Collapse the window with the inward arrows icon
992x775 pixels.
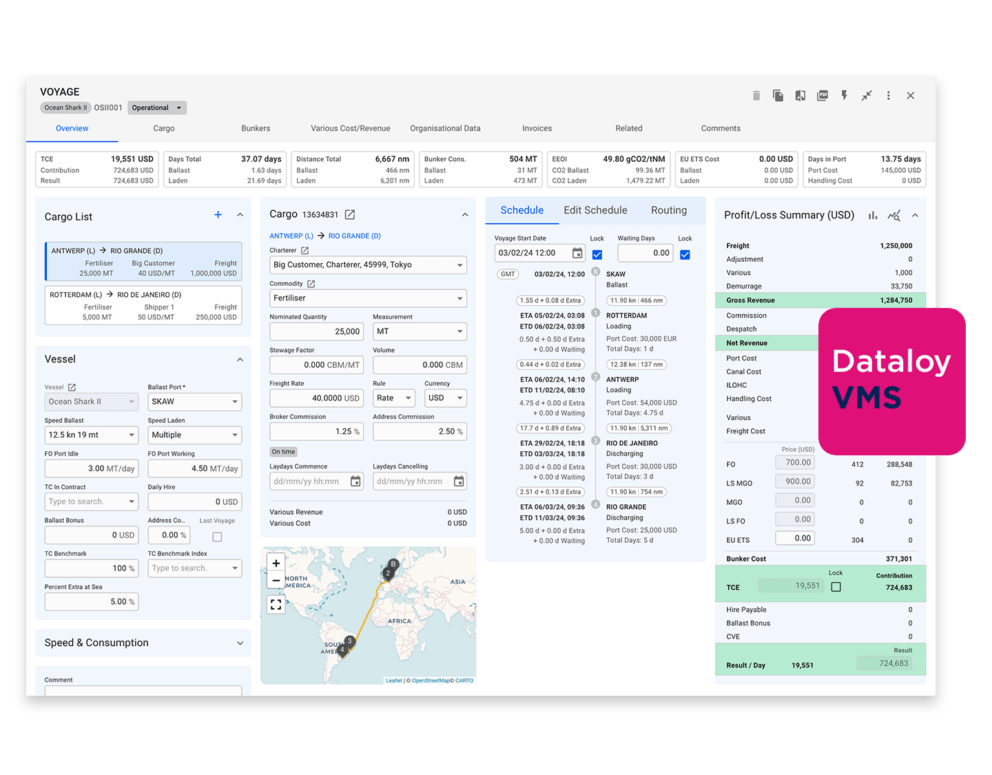click(866, 95)
